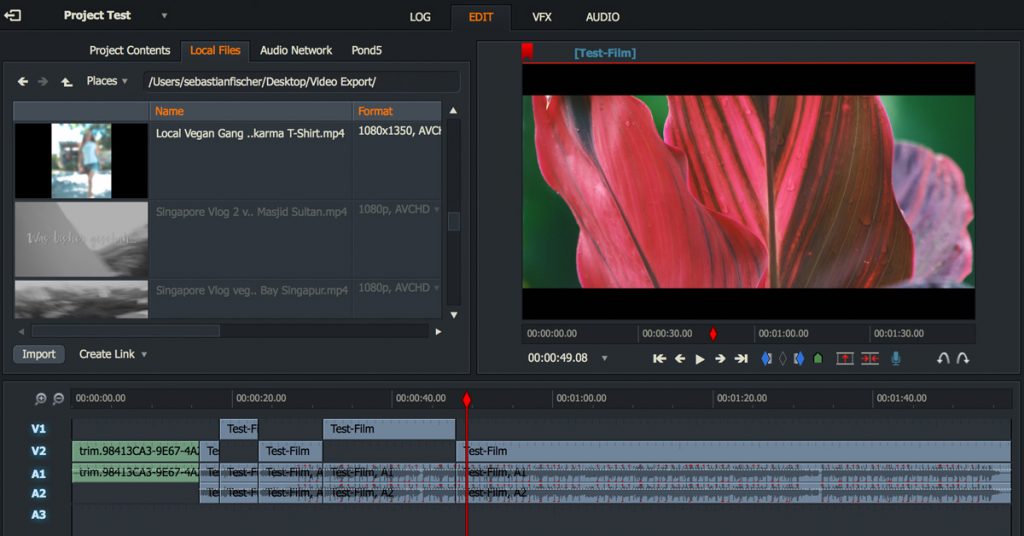
Task: Click the Import button
Action: [39, 354]
